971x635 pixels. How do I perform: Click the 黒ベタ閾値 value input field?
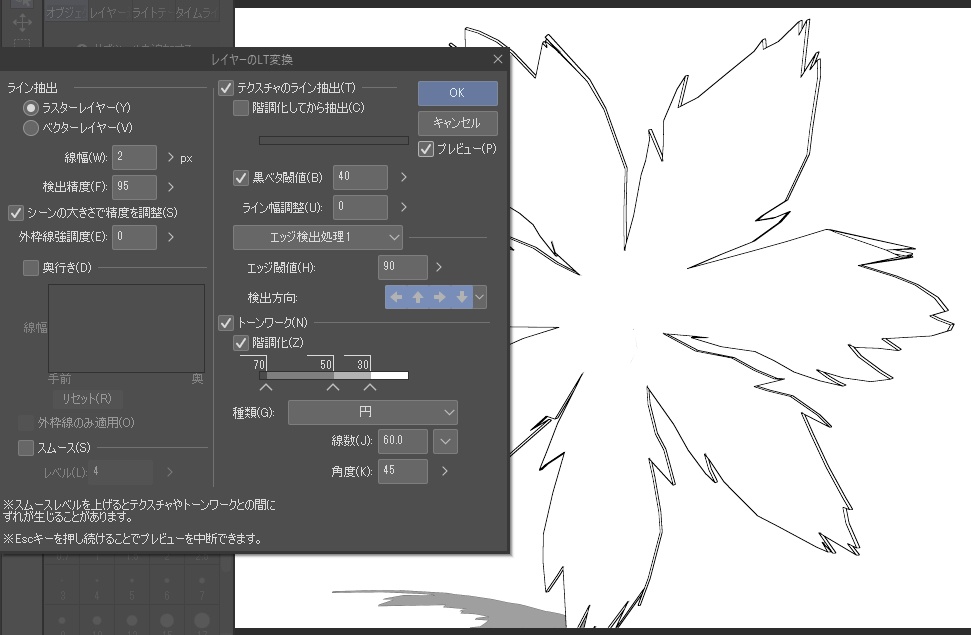pos(360,177)
